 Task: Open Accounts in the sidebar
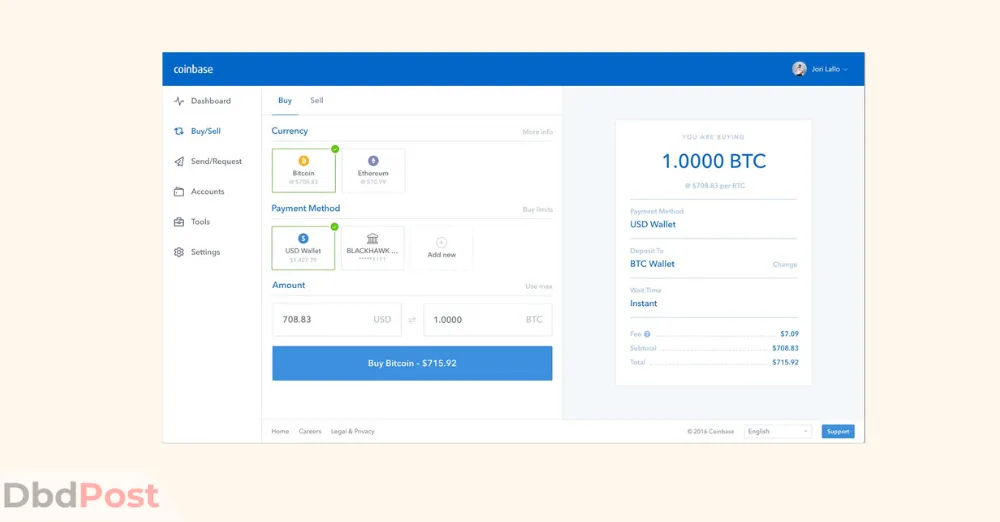click(x=199, y=191)
